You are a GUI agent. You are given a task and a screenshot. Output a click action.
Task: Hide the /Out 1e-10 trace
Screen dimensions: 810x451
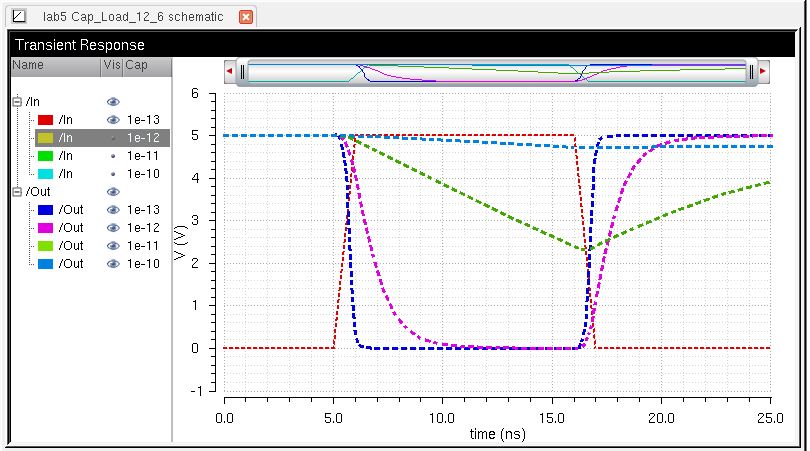coord(112,263)
